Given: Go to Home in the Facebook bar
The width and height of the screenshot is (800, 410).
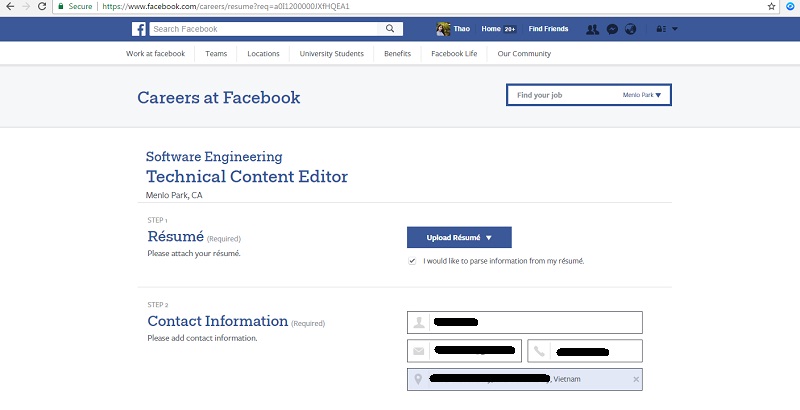Looking at the screenshot, I should pyautogui.click(x=491, y=29).
